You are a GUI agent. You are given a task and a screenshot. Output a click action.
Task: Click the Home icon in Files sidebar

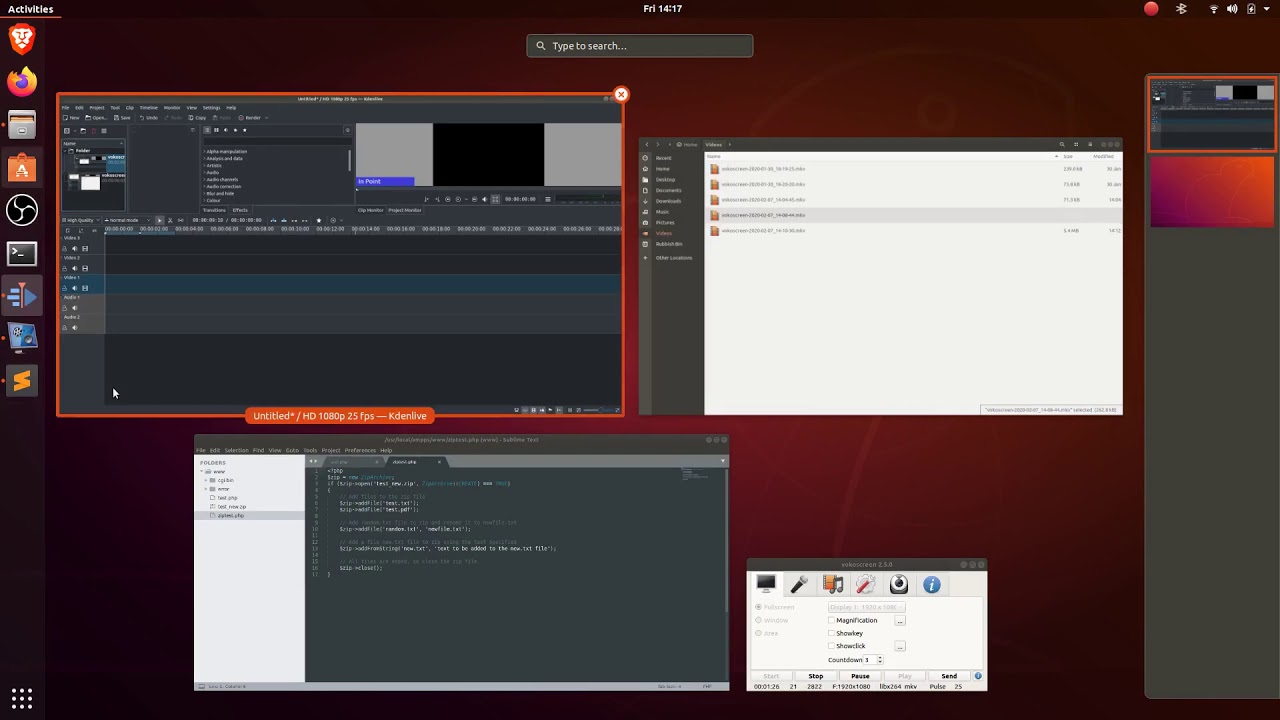[645, 169]
